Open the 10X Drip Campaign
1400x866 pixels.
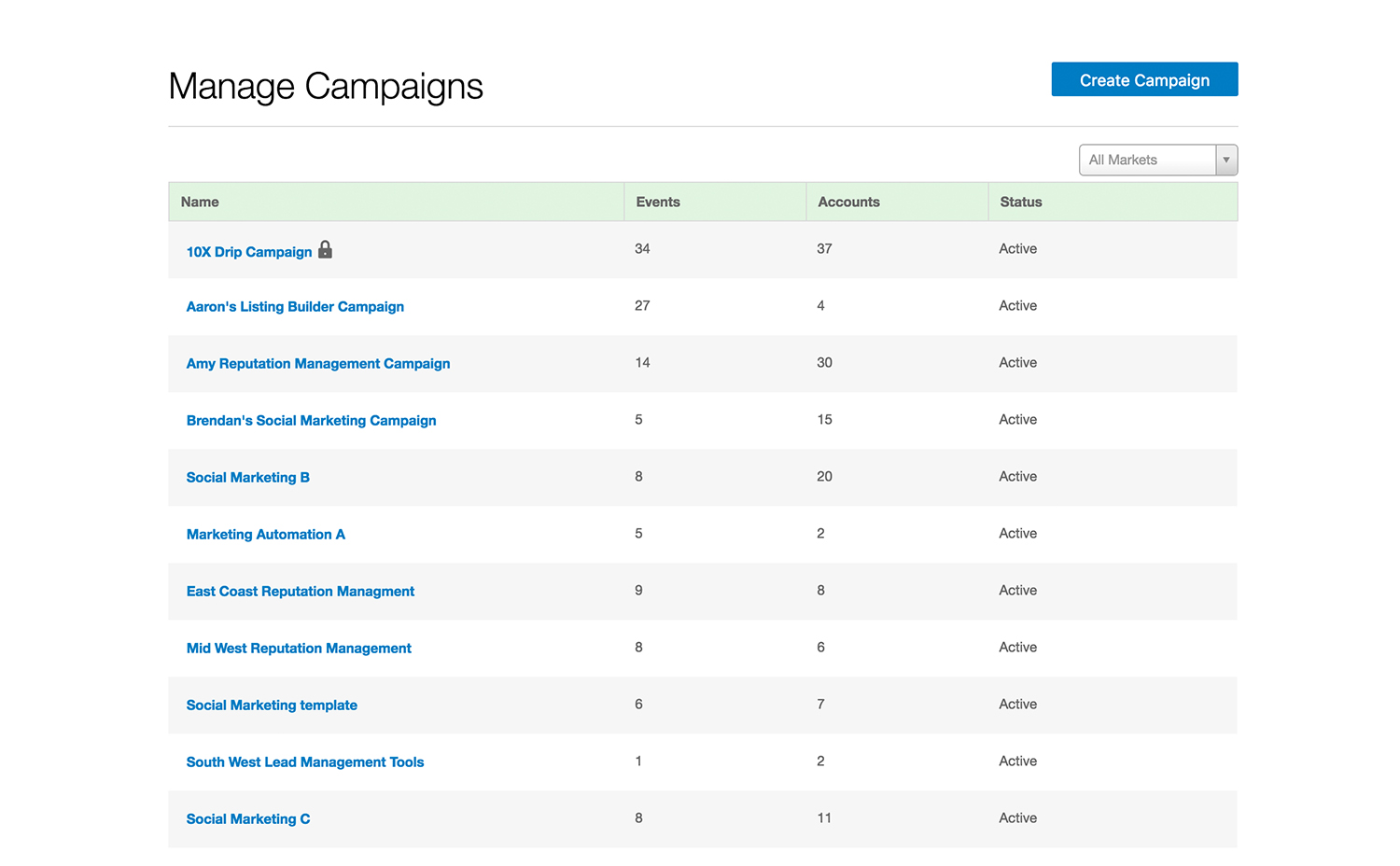pyautogui.click(x=248, y=252)
